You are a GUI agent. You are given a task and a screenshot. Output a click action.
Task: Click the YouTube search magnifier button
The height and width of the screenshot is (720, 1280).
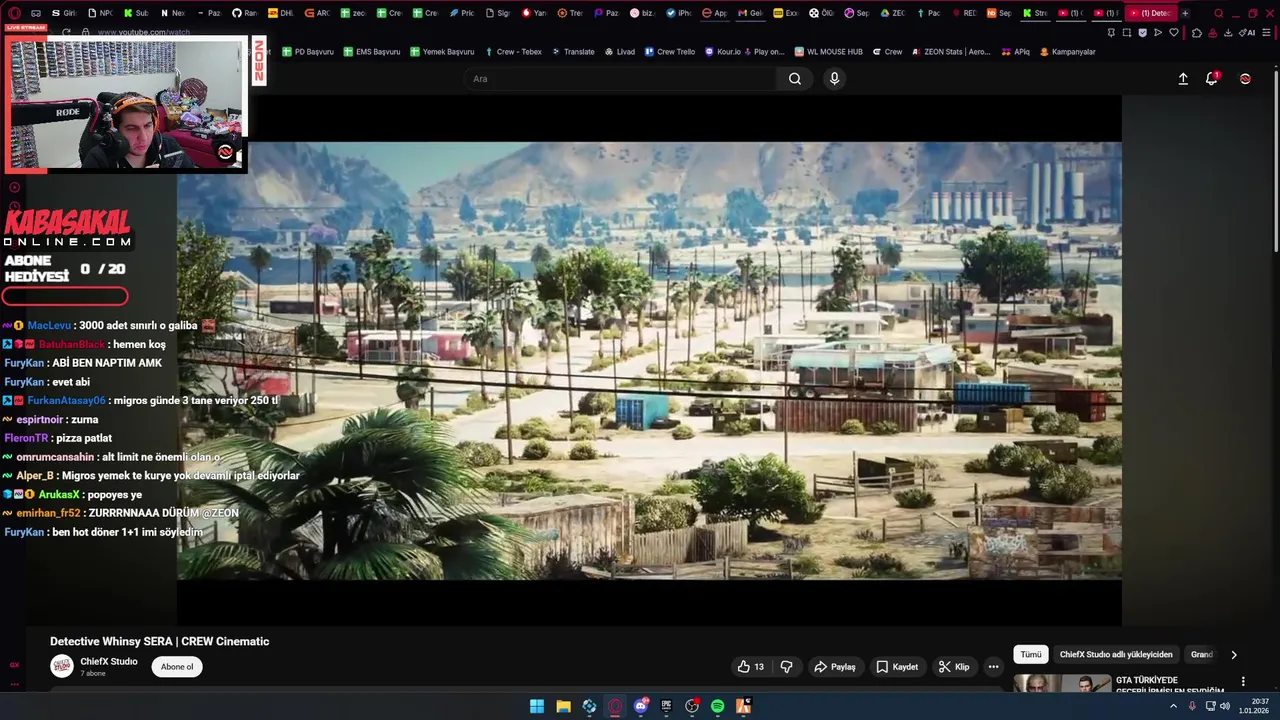pyautogui.click(x=795, y=79)
